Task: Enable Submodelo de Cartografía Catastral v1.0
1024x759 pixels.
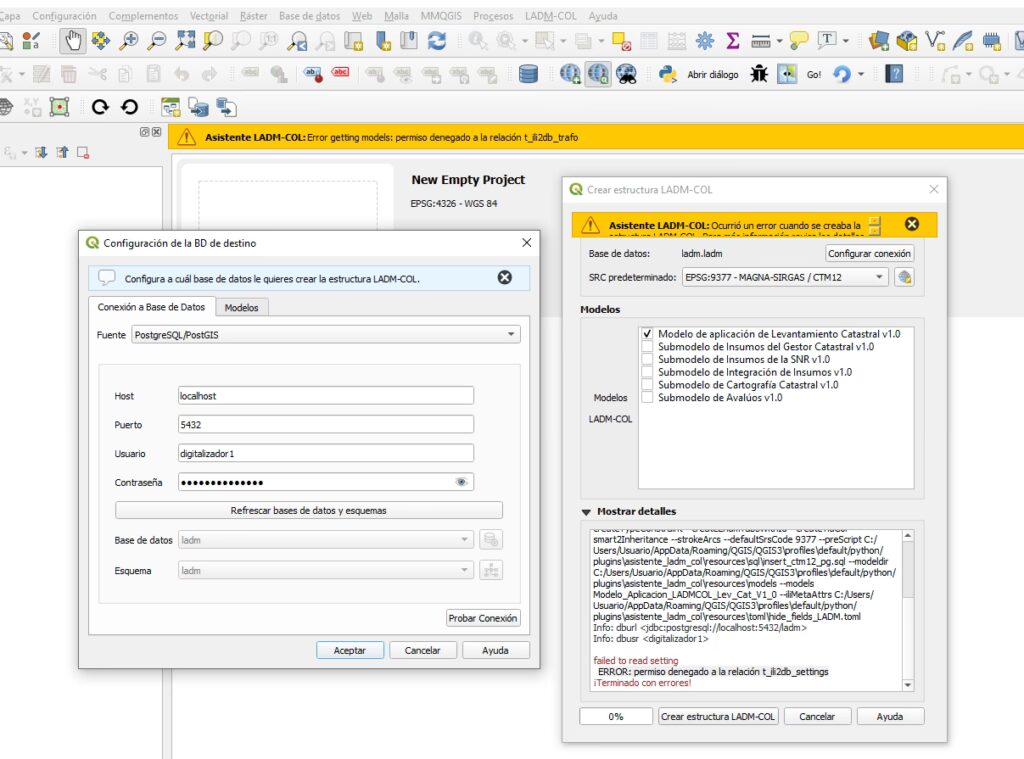Action: pos(648,385)
